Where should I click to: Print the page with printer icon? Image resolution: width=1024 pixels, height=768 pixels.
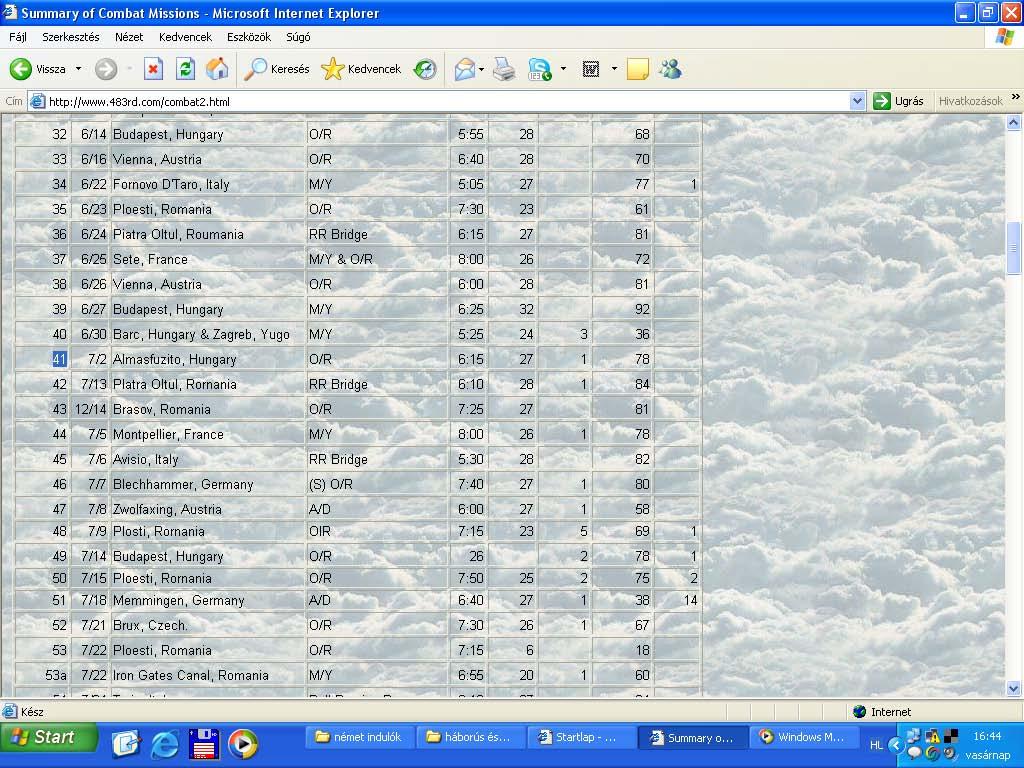(x=504, y=69)
